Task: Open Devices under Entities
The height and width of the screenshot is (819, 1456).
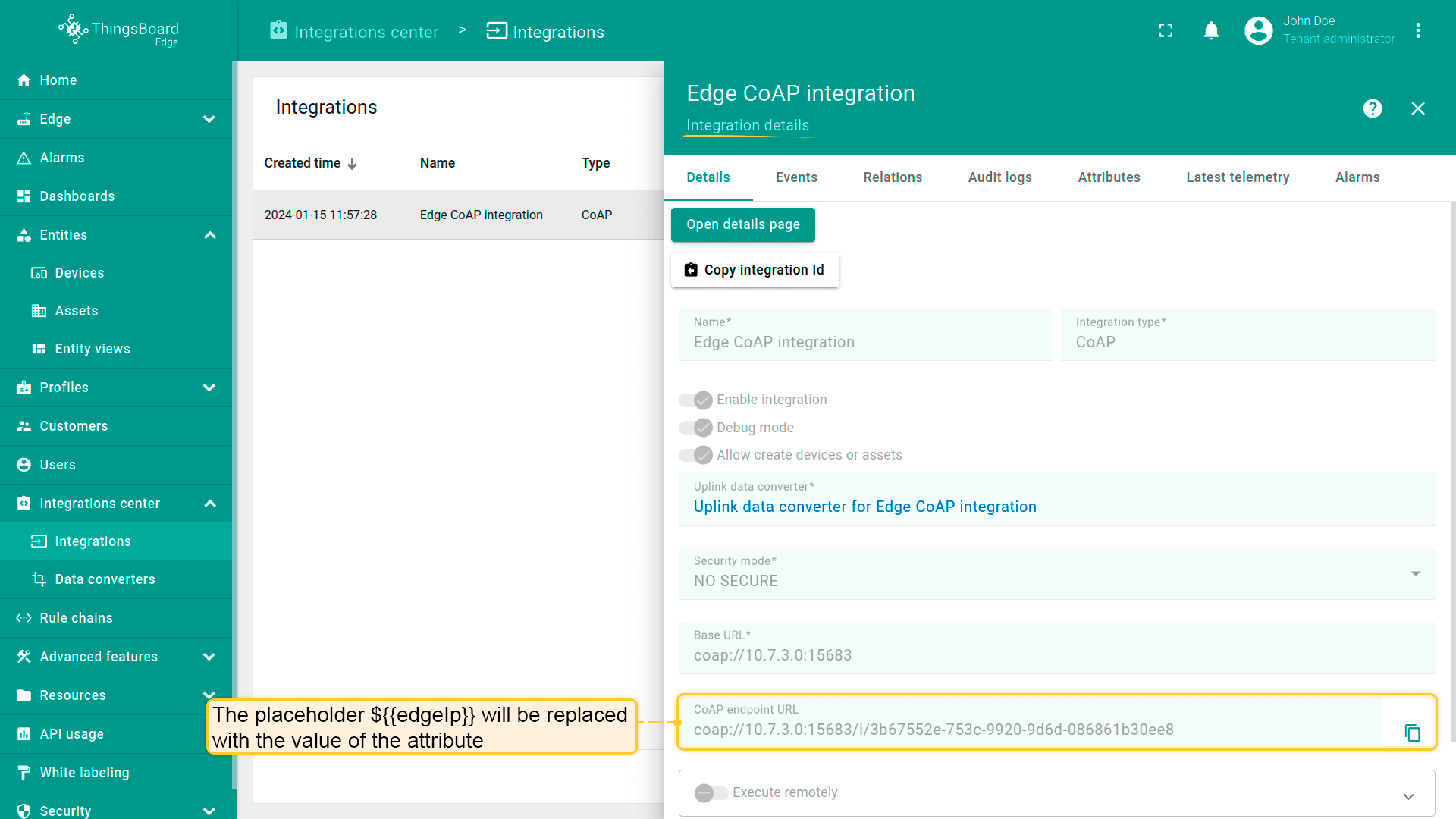Action: tap(116, 273)
